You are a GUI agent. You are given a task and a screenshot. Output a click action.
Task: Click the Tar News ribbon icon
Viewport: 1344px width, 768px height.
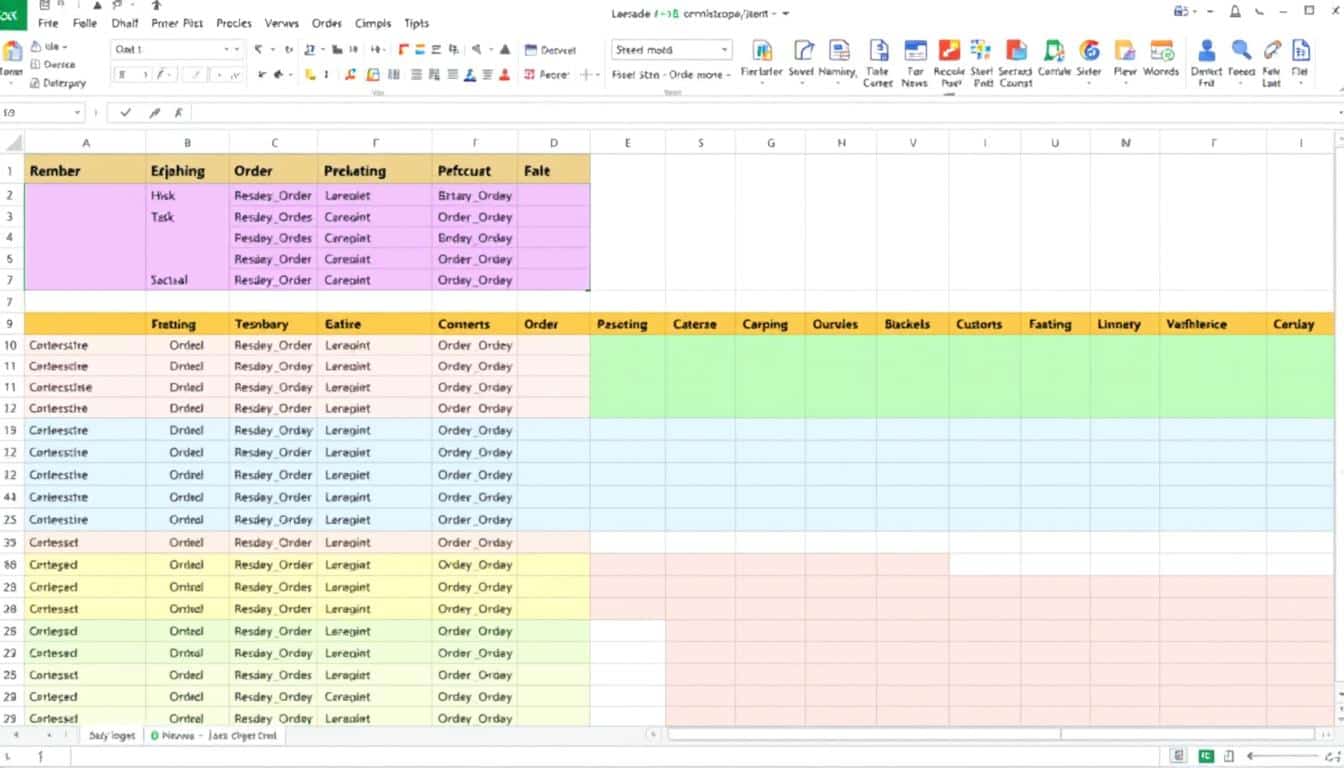pos(915,51)
